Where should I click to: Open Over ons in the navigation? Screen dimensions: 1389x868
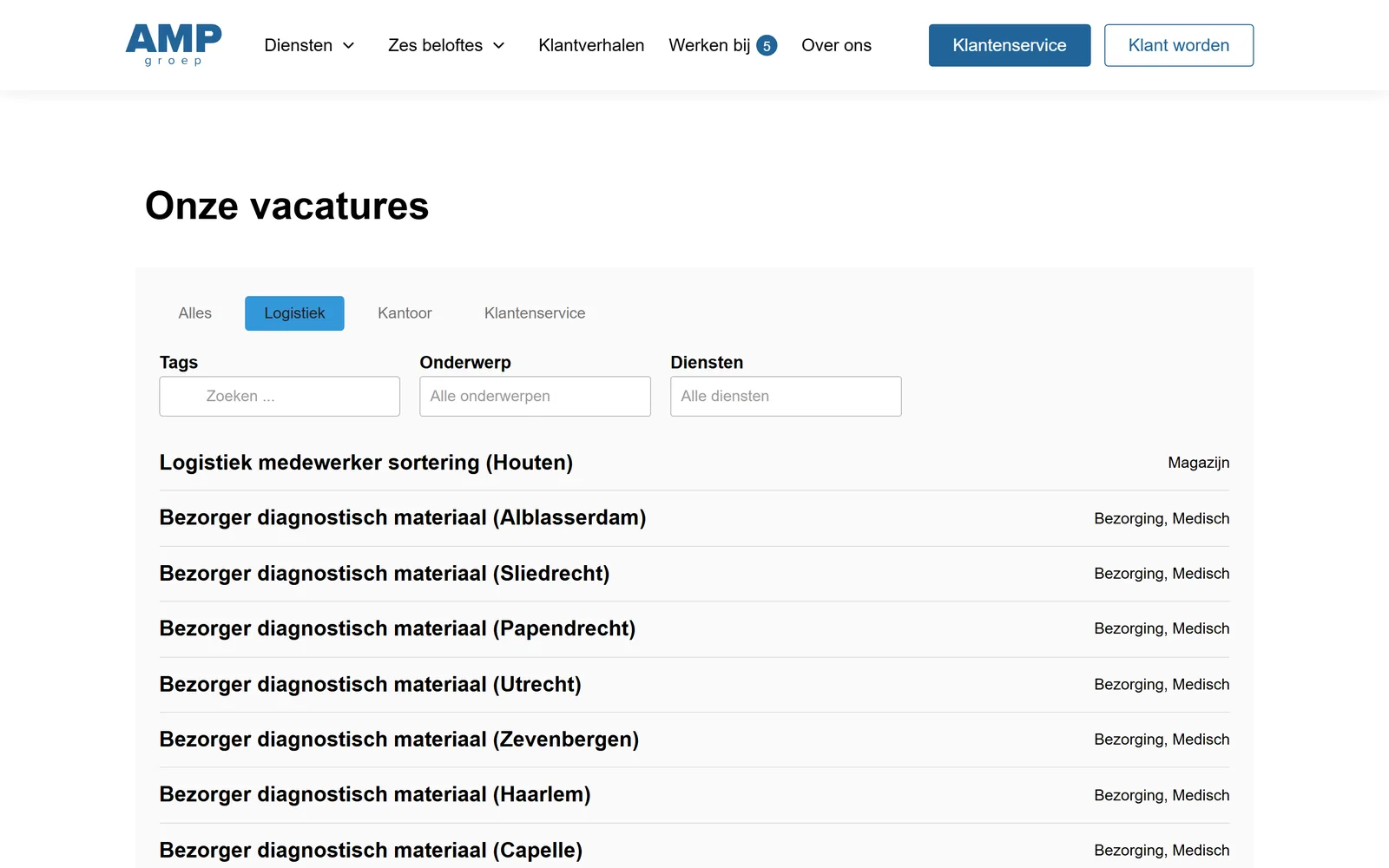836,45
